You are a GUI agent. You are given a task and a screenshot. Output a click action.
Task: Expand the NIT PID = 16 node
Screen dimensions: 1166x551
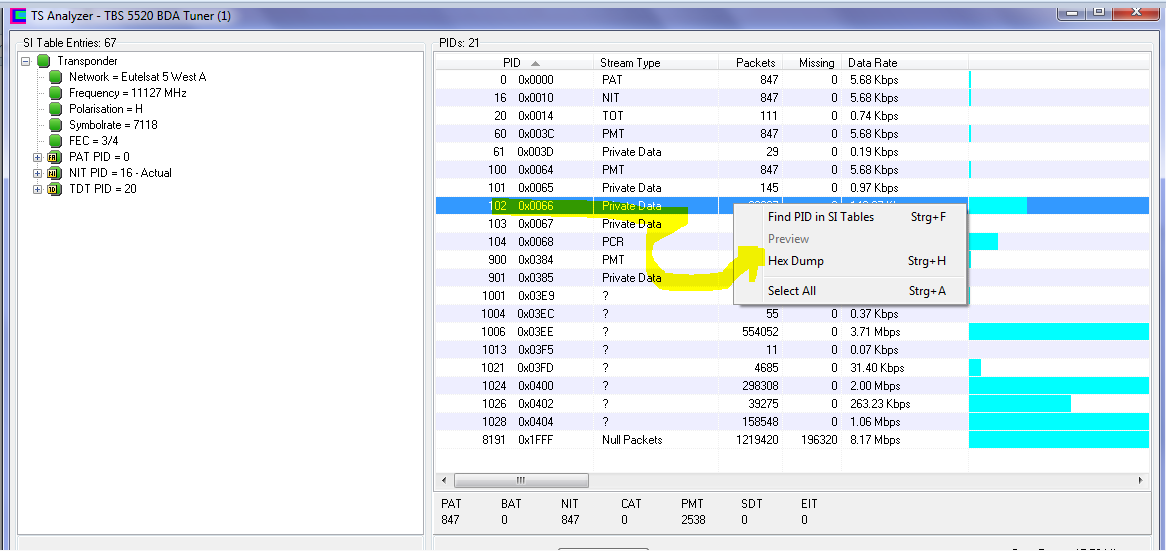[38, 173]
